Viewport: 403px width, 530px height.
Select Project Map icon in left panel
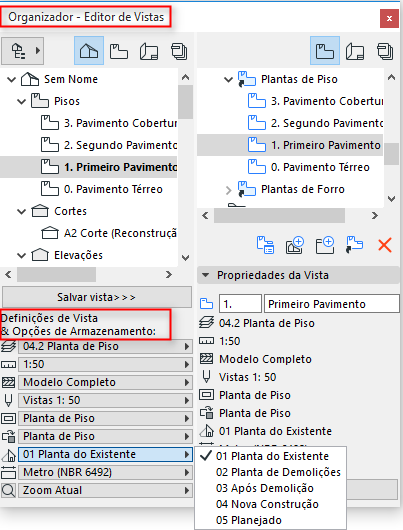point(89,51)
